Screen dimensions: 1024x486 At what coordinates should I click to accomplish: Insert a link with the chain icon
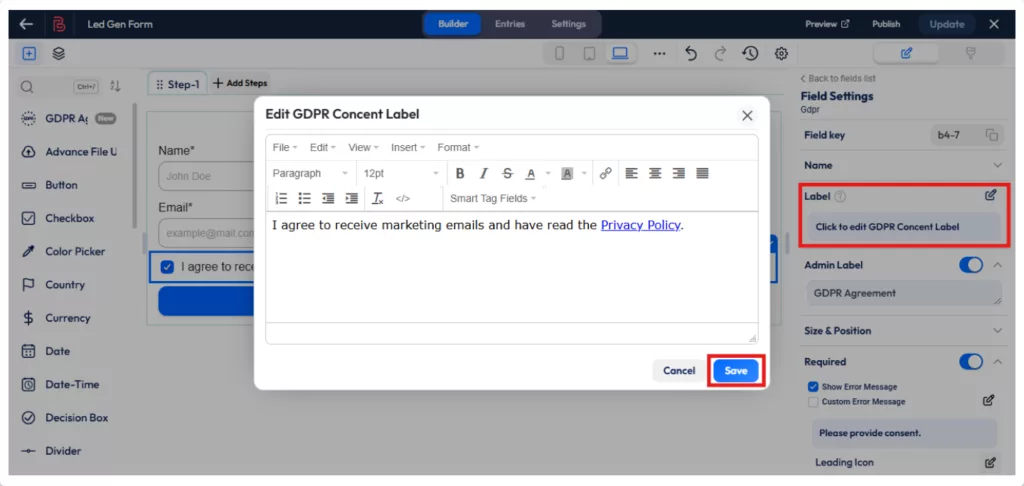point(605,173)
